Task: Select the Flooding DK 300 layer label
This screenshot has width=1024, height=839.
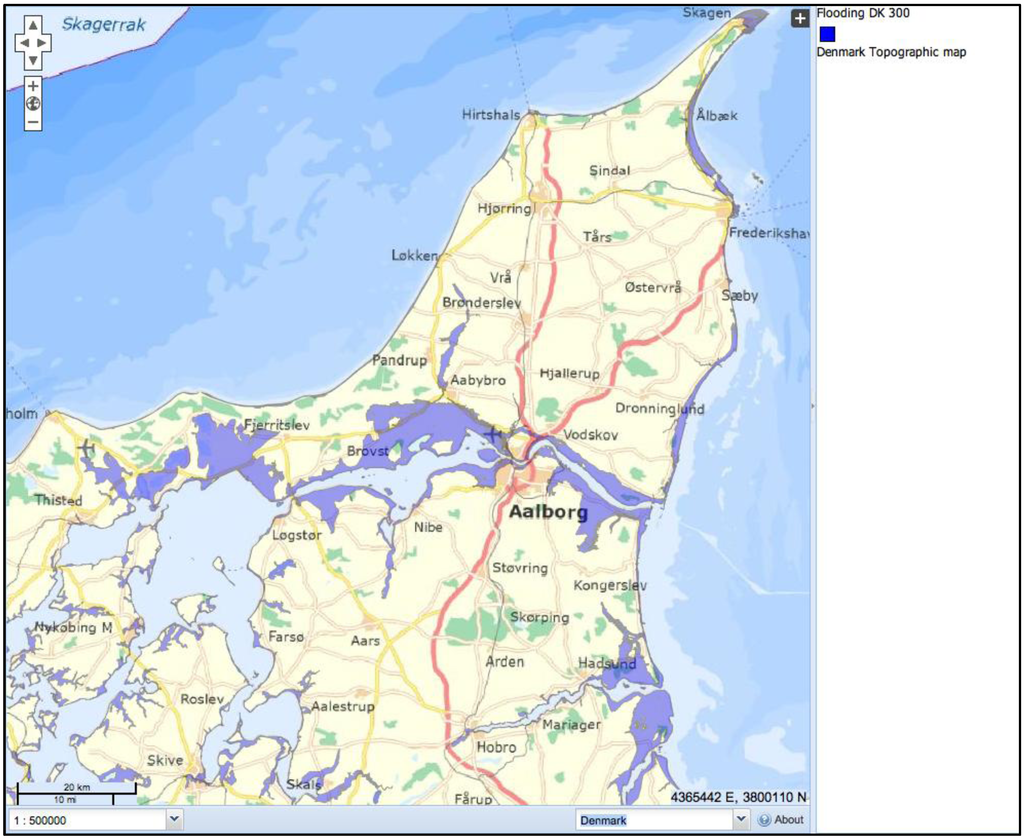Action: [863, 14]
